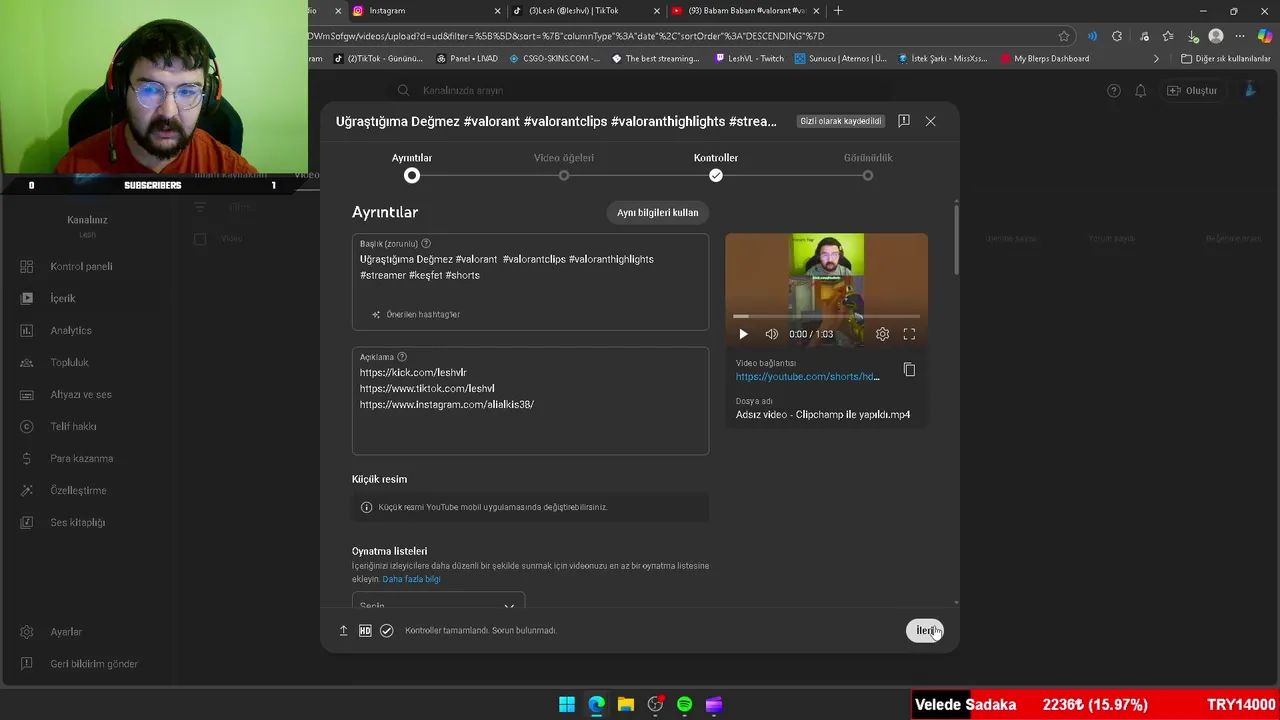1280x720 pixels.
Task: Close the upload dialog
Action: tap(930, 121)
